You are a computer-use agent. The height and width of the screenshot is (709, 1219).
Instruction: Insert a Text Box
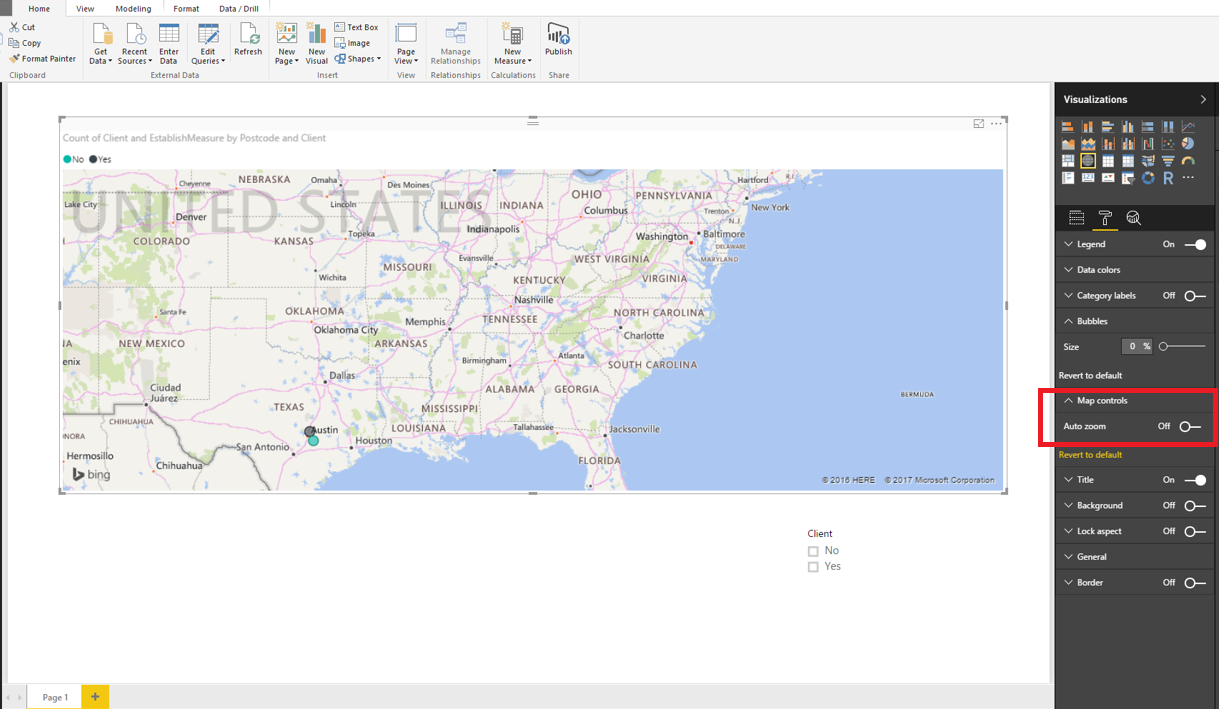pos(356,27)
